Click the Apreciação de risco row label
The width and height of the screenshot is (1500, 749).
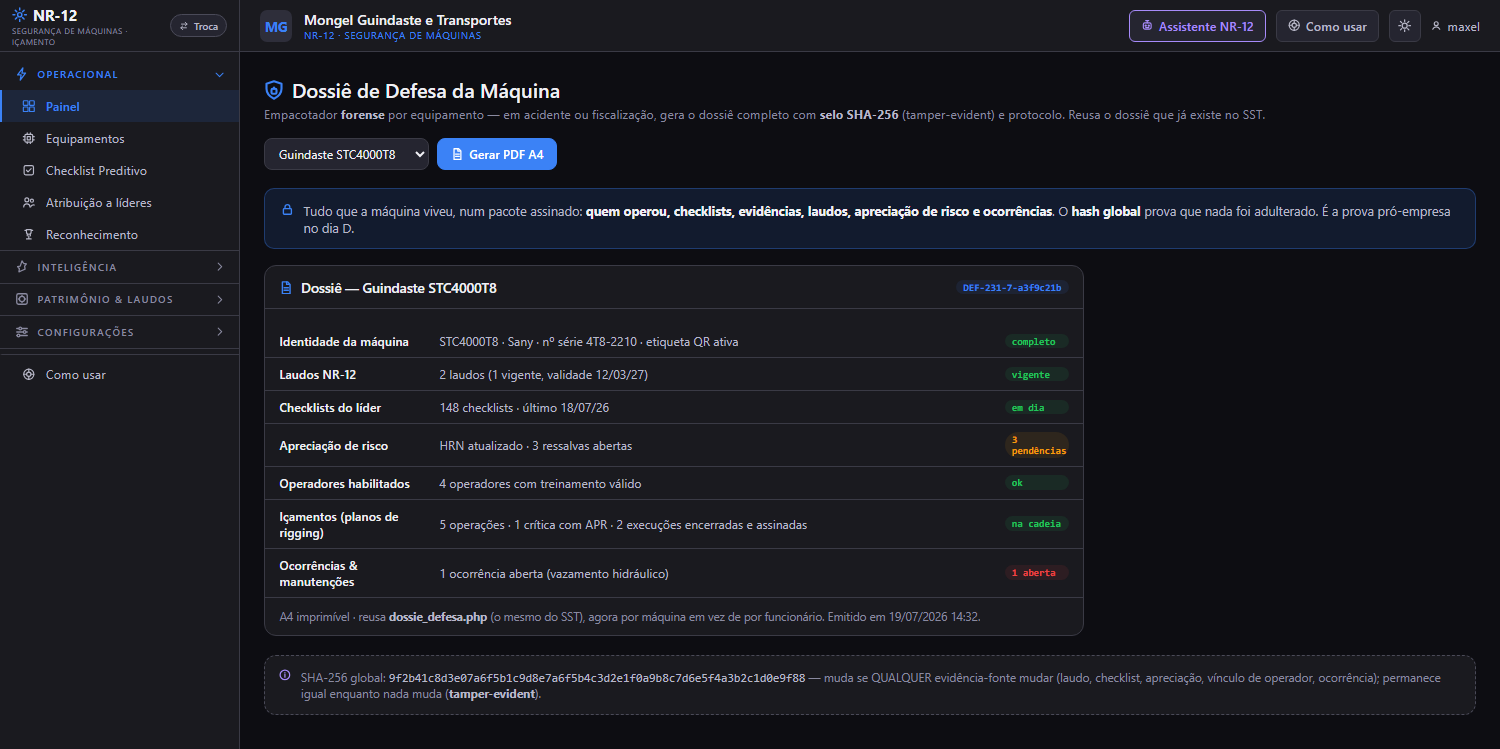(x=333, y=446)
